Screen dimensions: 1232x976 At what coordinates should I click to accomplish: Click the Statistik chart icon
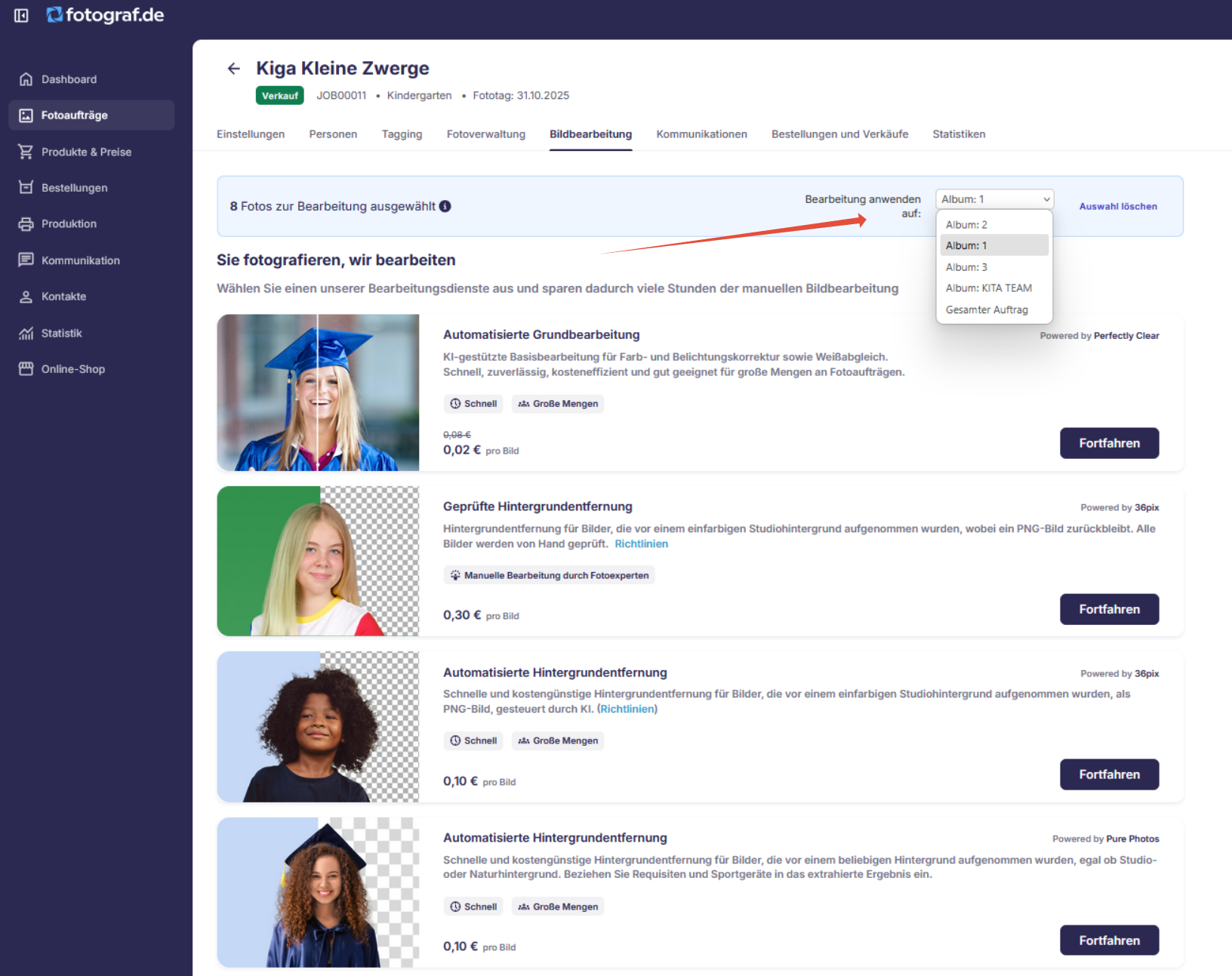point(26,333)
